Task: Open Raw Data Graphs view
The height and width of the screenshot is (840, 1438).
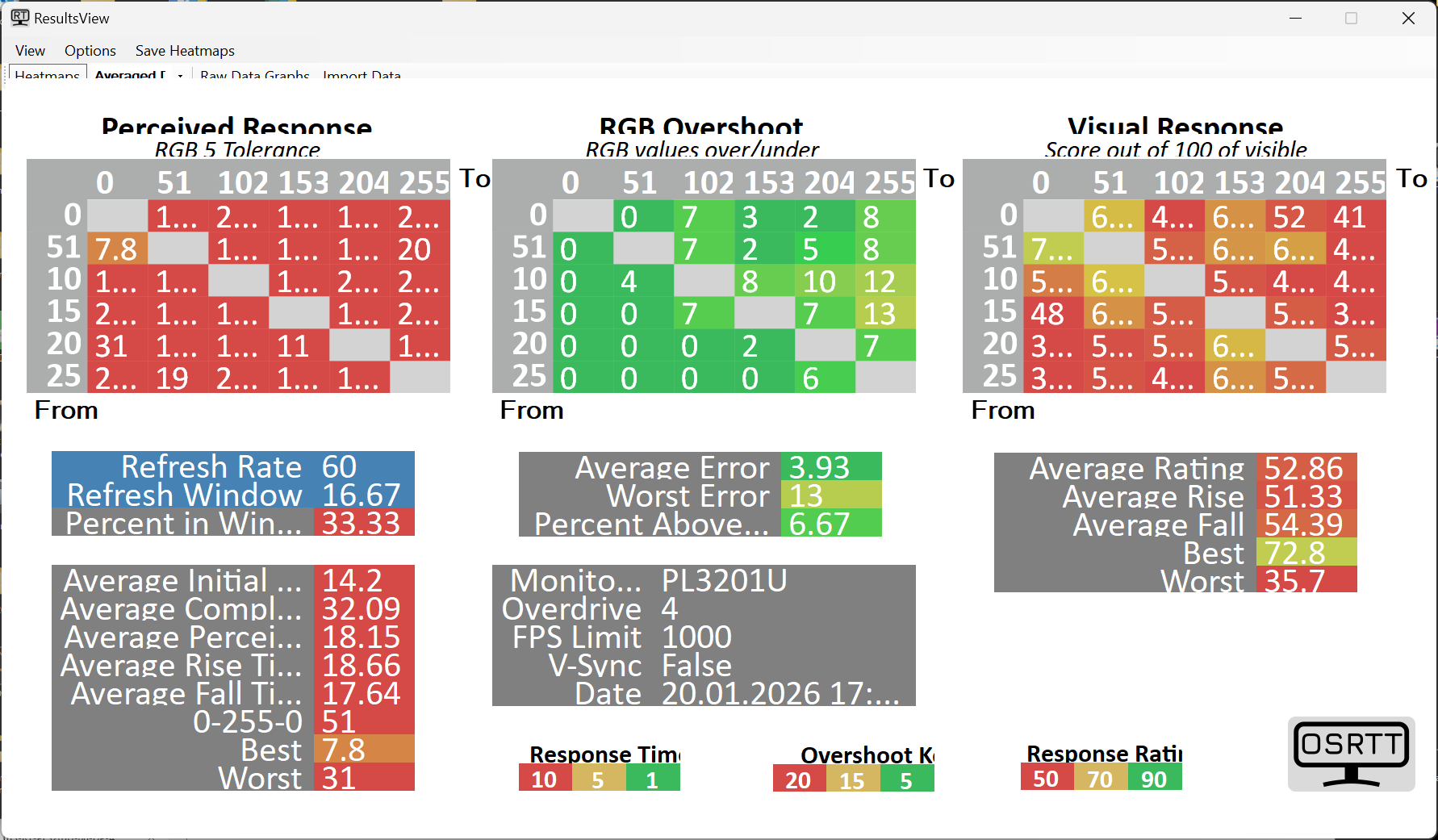Action: coord(254,74)
